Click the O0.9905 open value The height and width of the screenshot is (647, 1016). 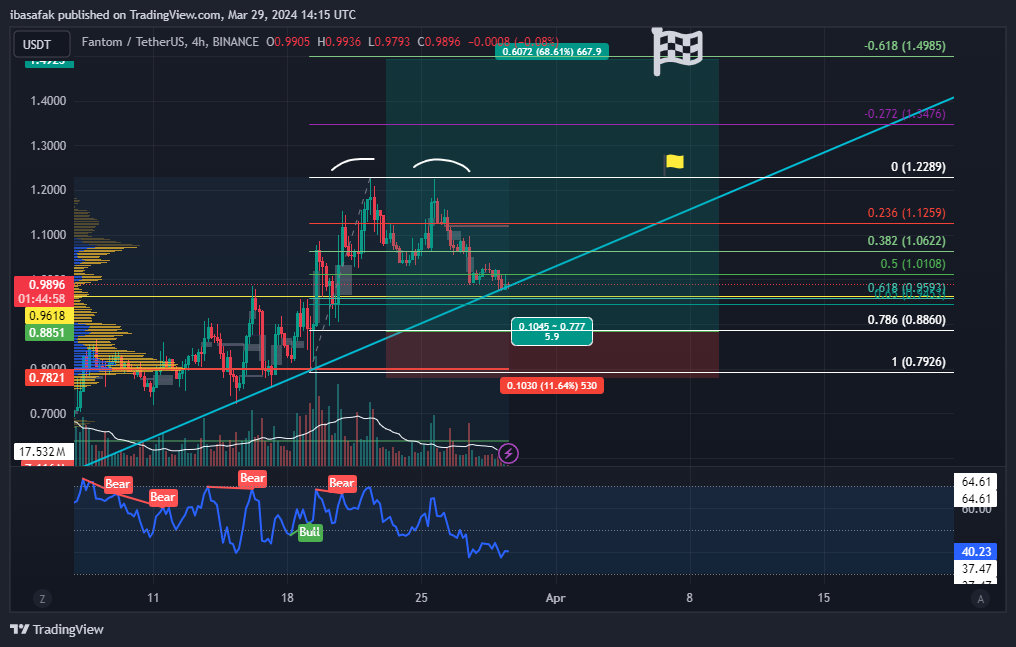(288, 42)
